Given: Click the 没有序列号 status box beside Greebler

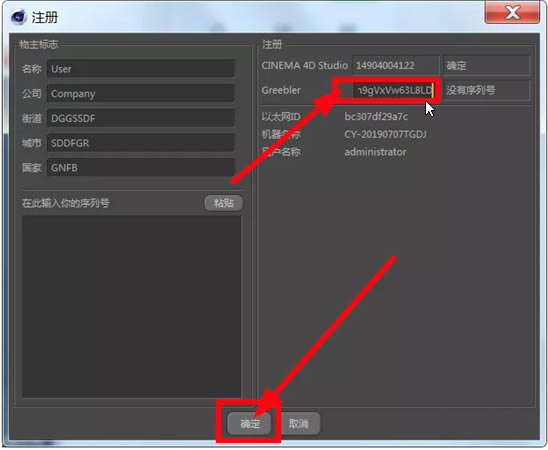Looking at the screenshot, I should (x=487, y=90).
